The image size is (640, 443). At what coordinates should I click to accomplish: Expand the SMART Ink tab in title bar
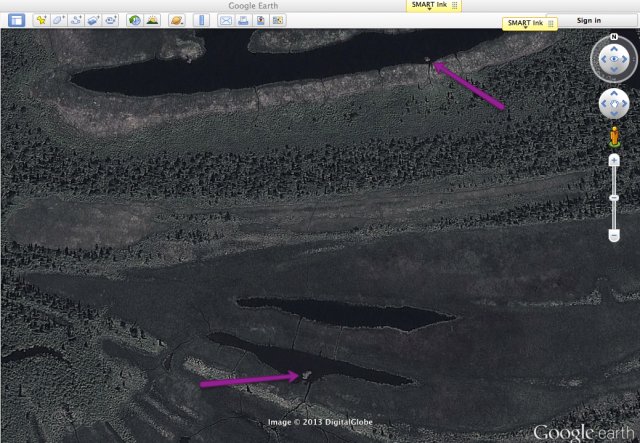[x=431, y=5]
